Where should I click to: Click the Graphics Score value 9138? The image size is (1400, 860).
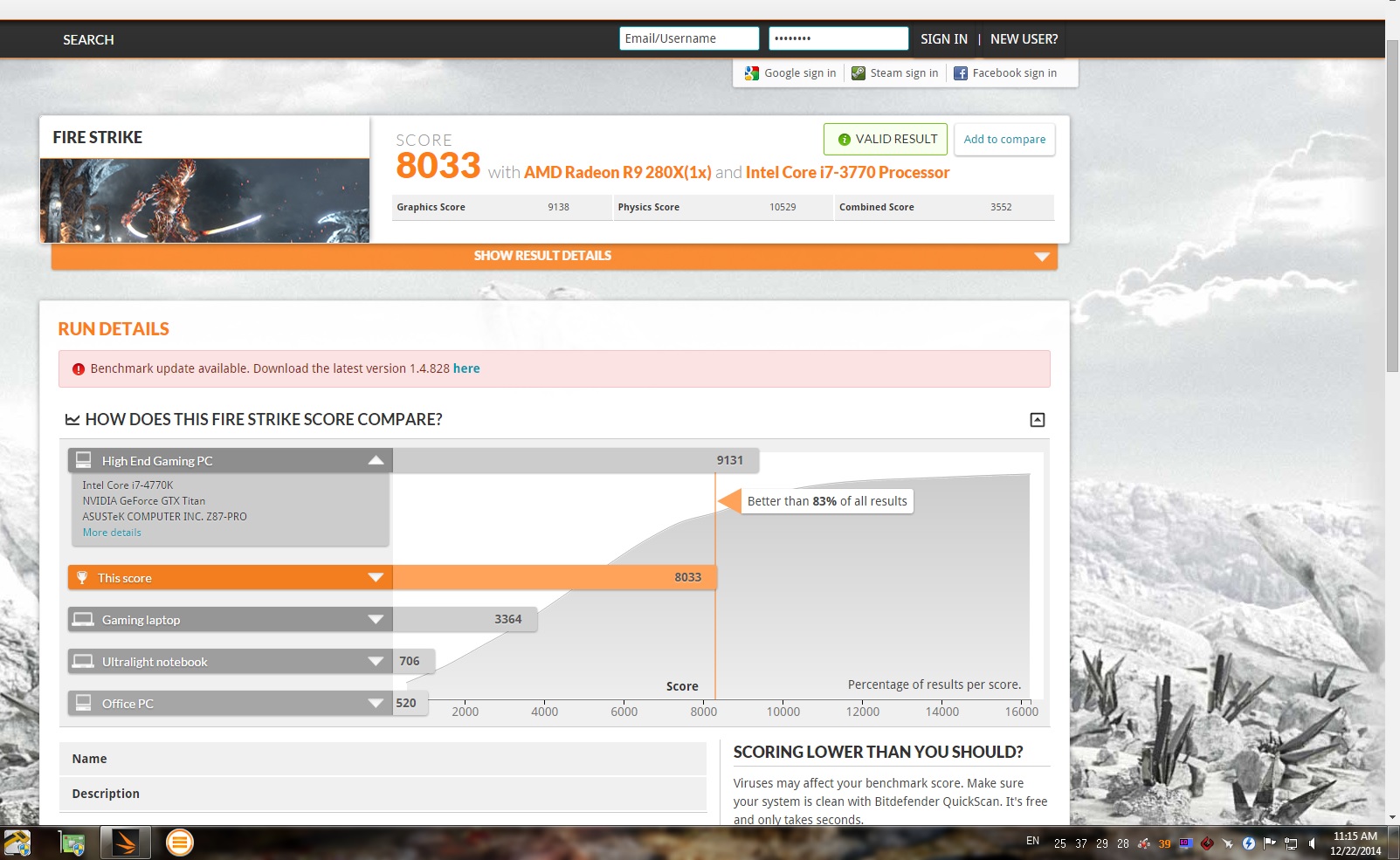click(x=558, y=208)
